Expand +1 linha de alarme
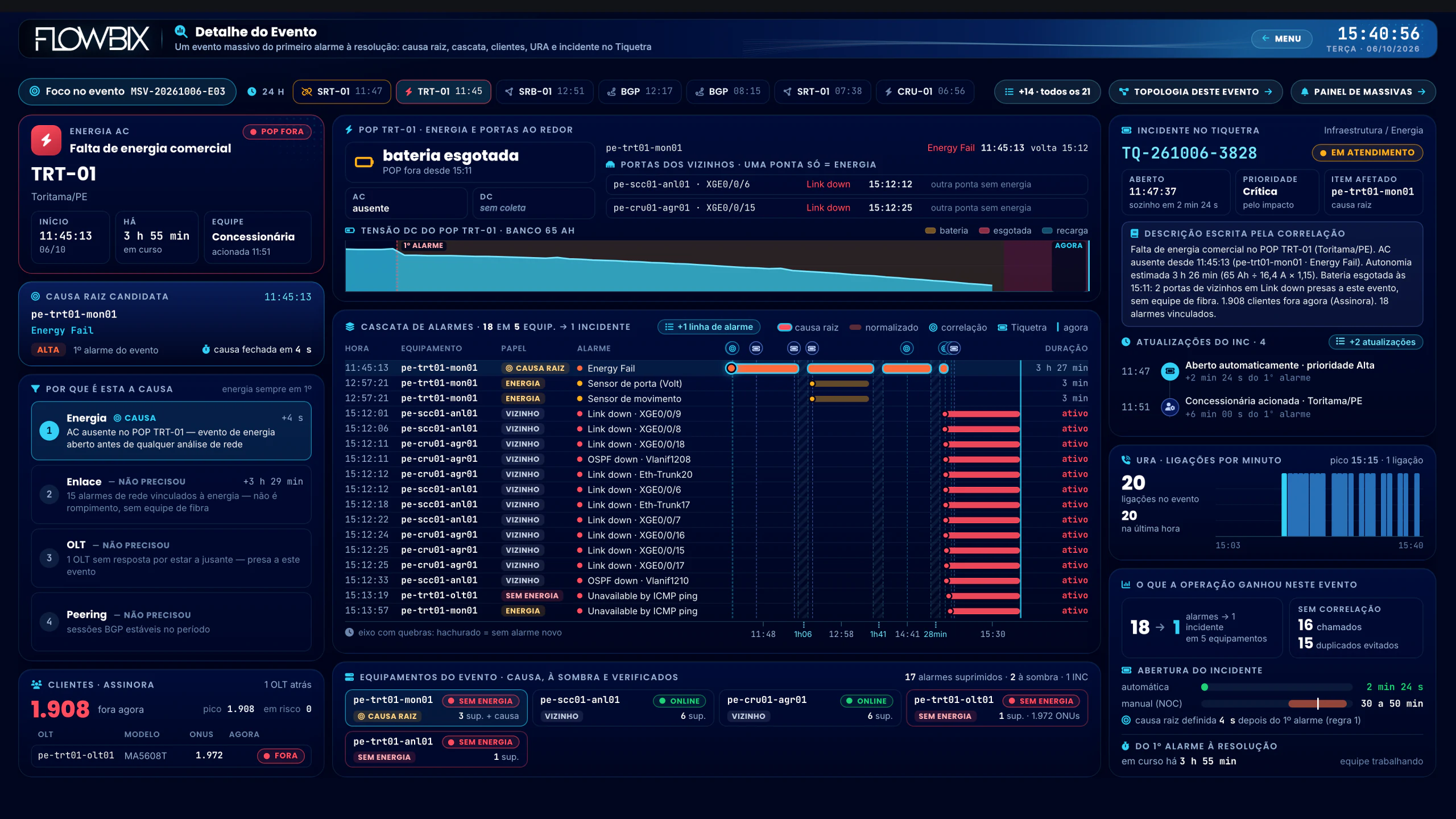Viewport: 1456px width, 819px height. point(709,327)
